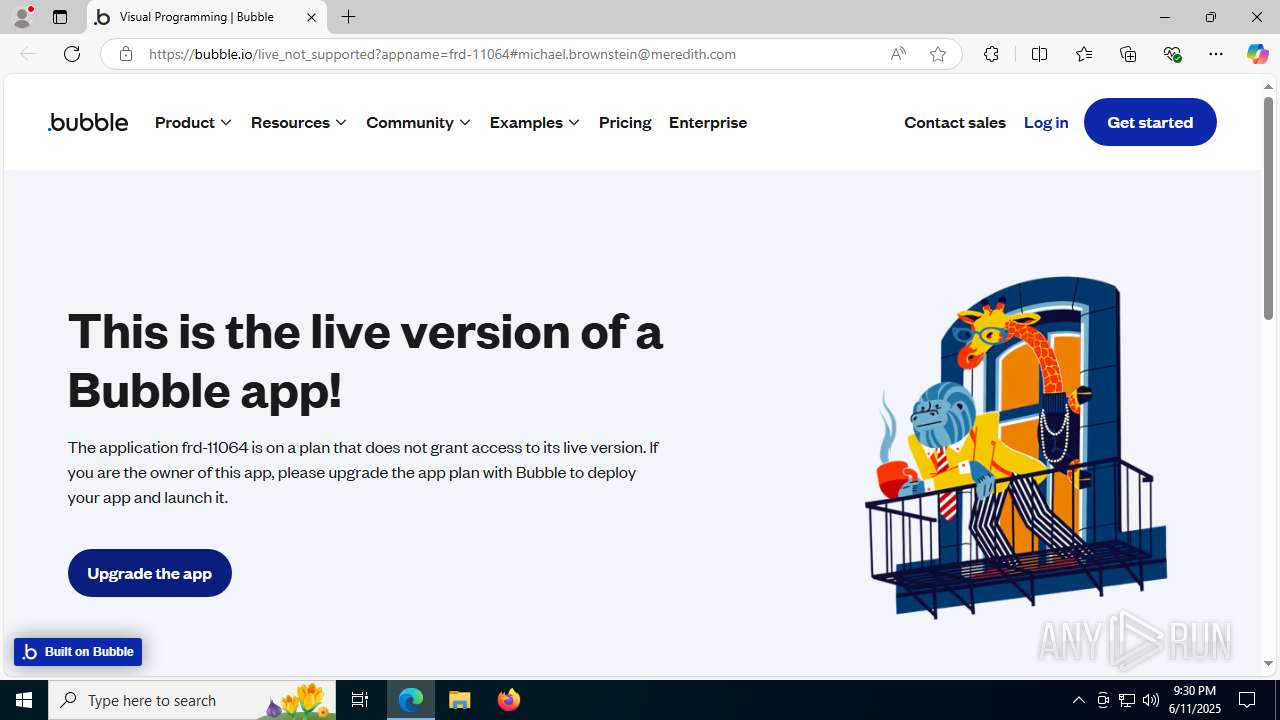Open the Collections icon
Screen dimensions: 1280x720
tap(1128, 54)
